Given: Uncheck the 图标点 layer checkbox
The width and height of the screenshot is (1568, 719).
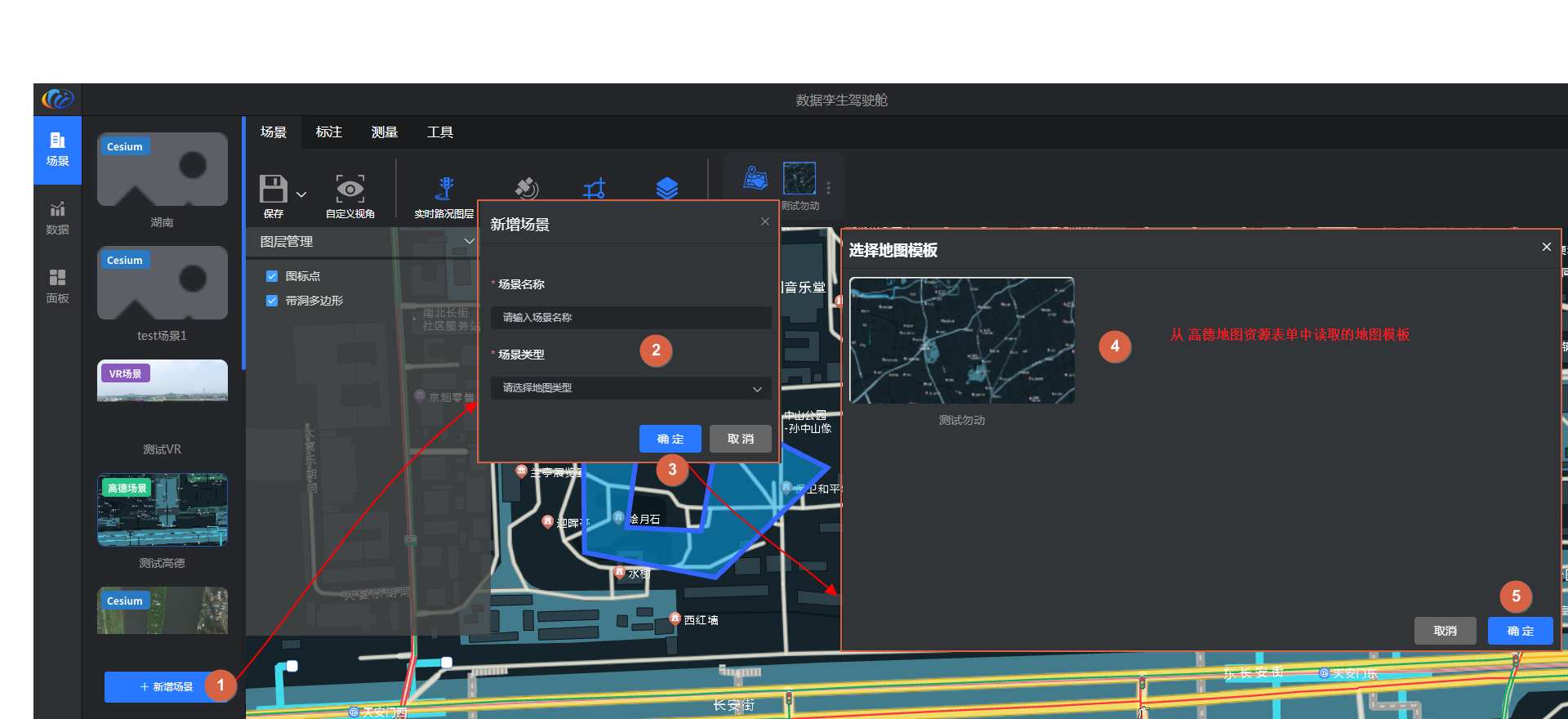Looking at the screenshot, I should click(x=272, y=276).
